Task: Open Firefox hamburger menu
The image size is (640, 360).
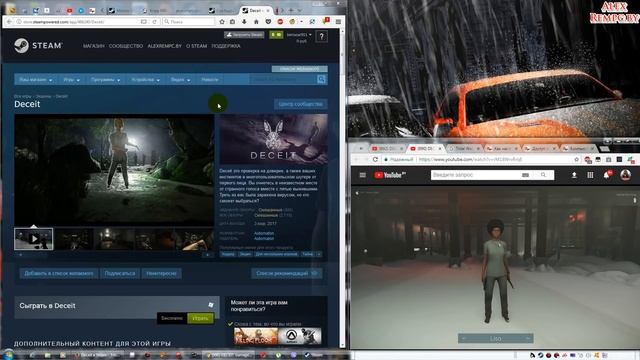Action: tap(338, 22)
